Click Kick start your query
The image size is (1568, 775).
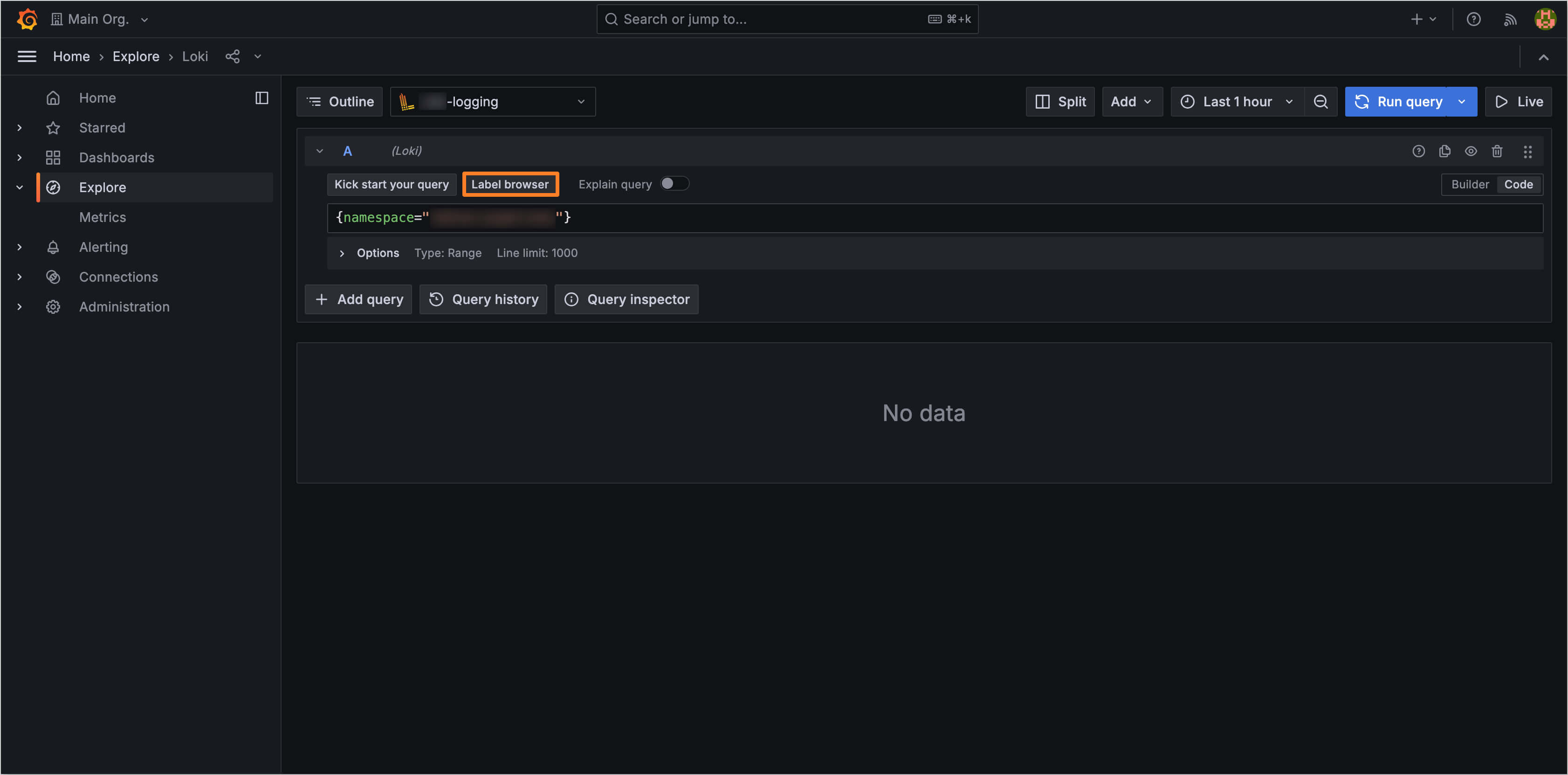pos(392,185)
